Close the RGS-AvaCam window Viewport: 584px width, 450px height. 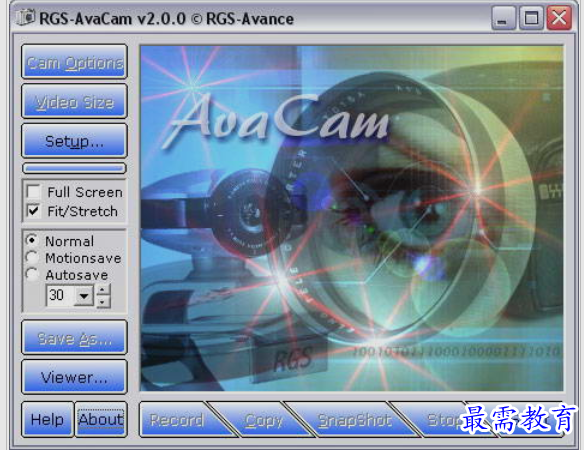point(559,18)
